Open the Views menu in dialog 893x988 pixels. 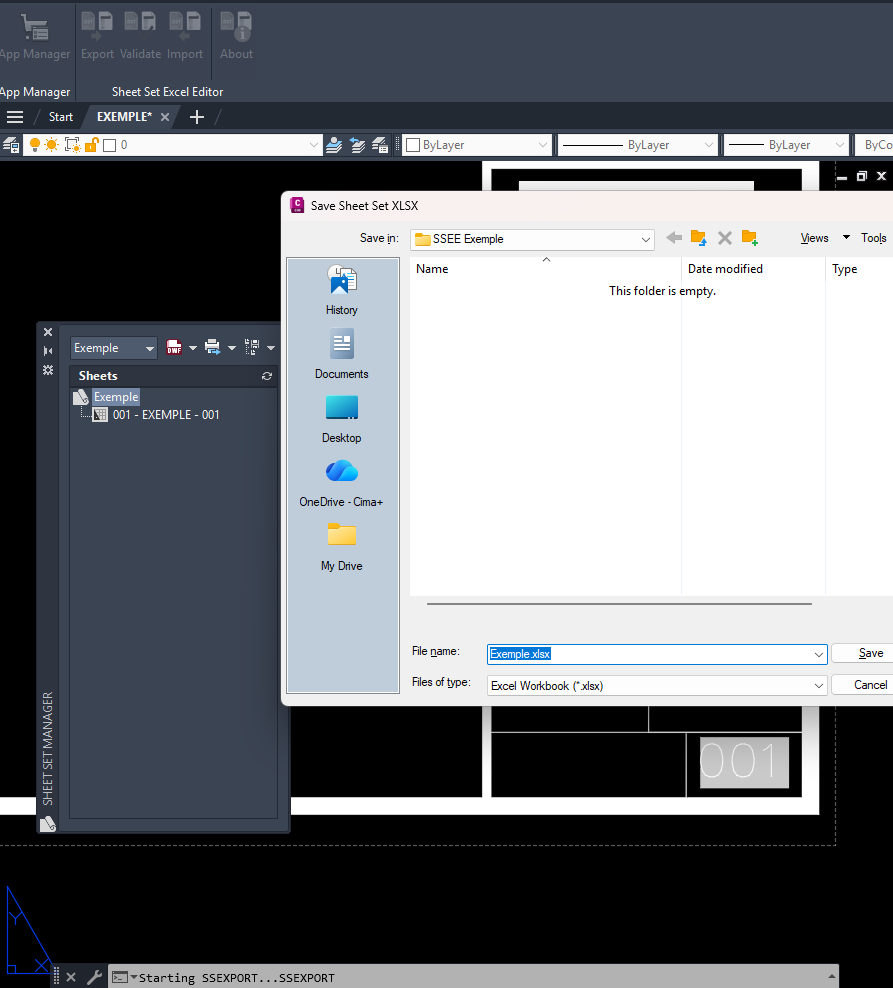[x=814, y=238]
